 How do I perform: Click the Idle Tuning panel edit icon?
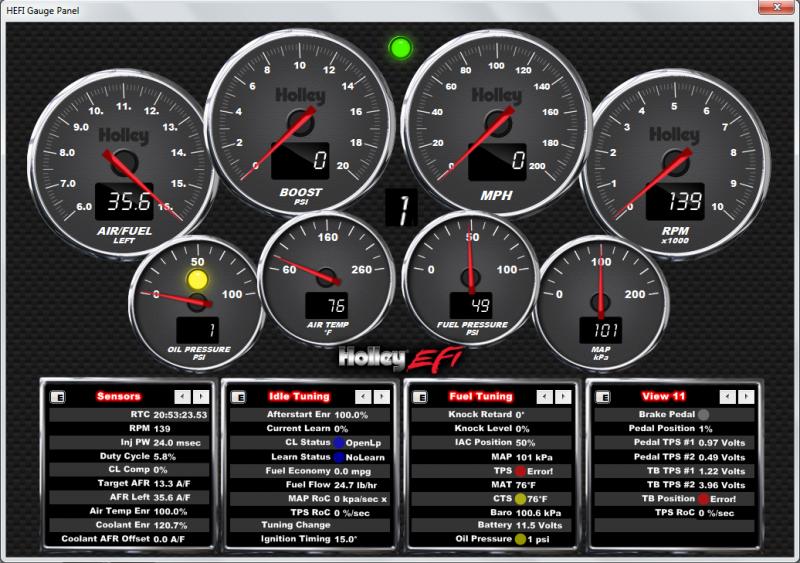pos(238,397)
